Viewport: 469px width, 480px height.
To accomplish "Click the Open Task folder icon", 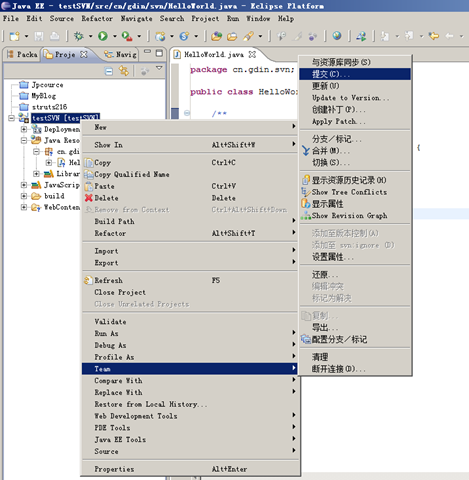I will 232,36.
